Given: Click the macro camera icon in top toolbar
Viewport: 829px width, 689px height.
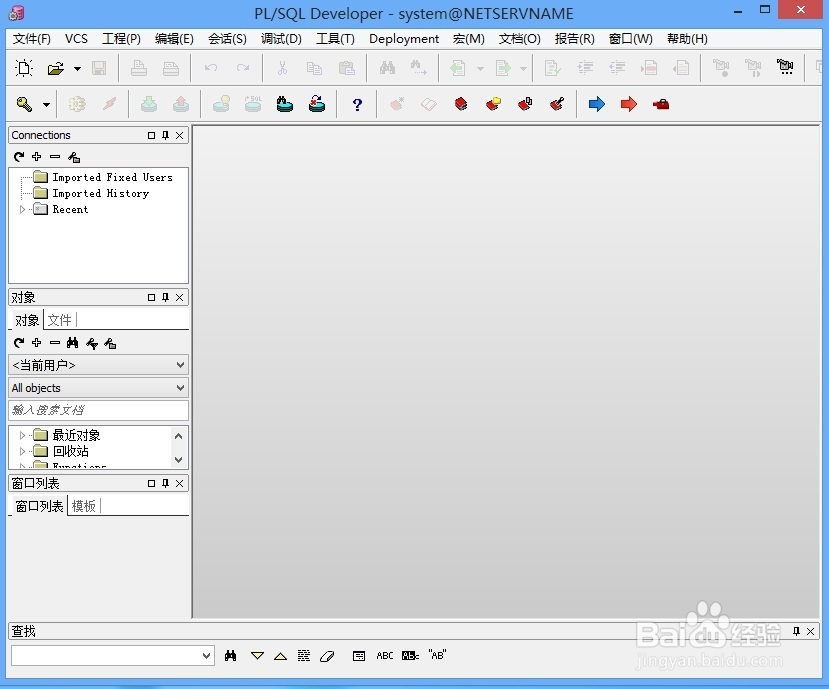Looking at the screenshot, I should pyautogui.click(x=785, y=67).
